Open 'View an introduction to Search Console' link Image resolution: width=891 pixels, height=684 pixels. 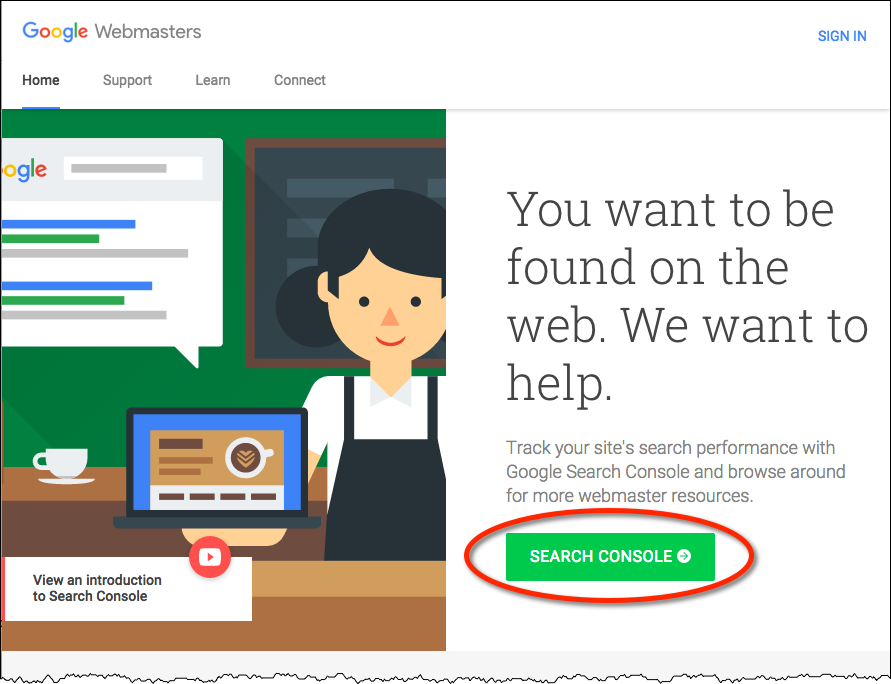[x=97, y=588]
